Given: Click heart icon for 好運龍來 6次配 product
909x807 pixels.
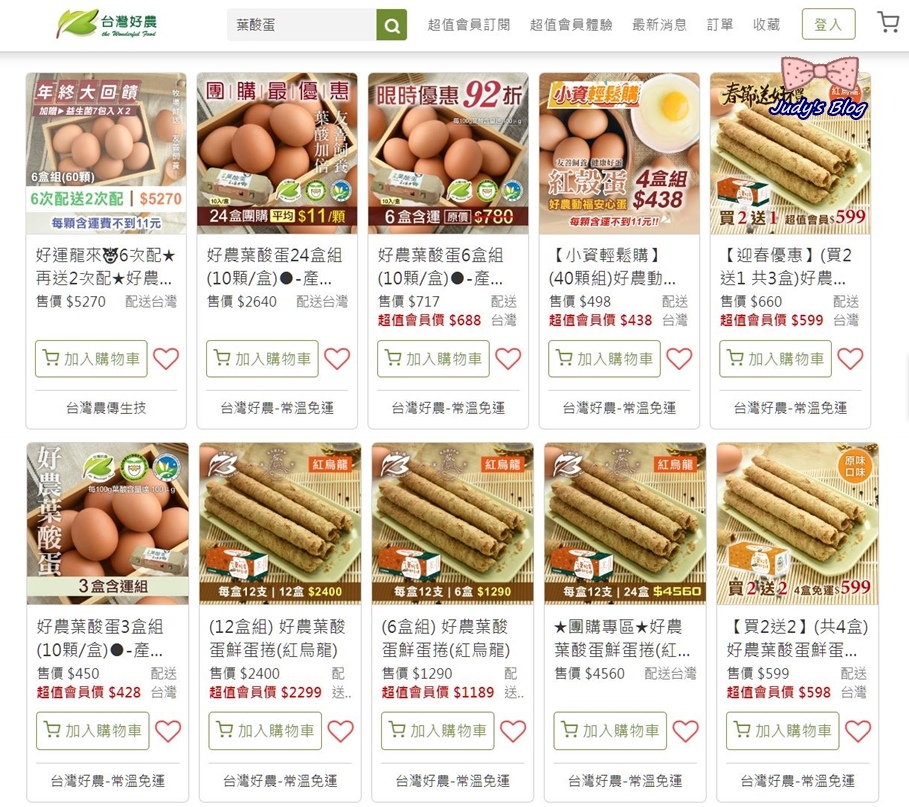Looking at the screenshot, I should (x=166, y=359).
